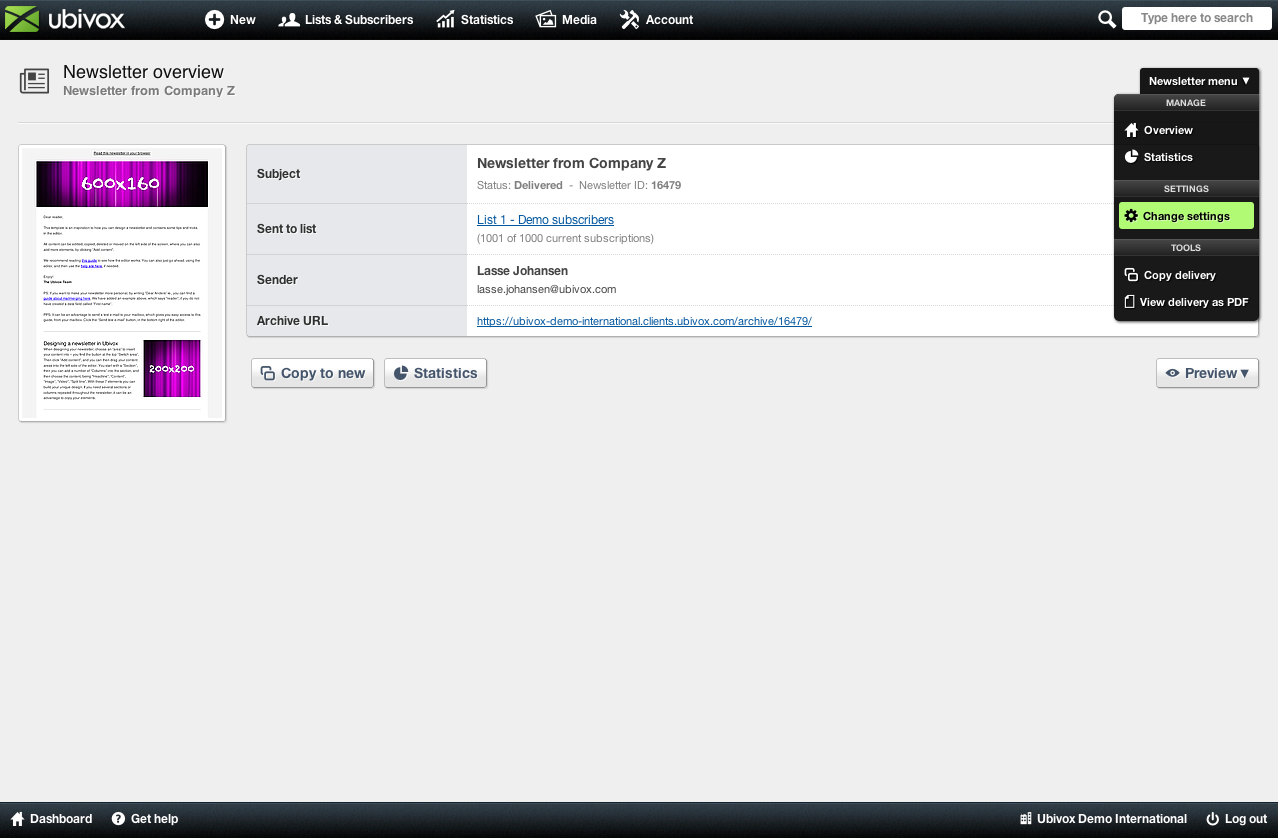Click the pie chart icon beside Statistics in menu

[1131, 157]
